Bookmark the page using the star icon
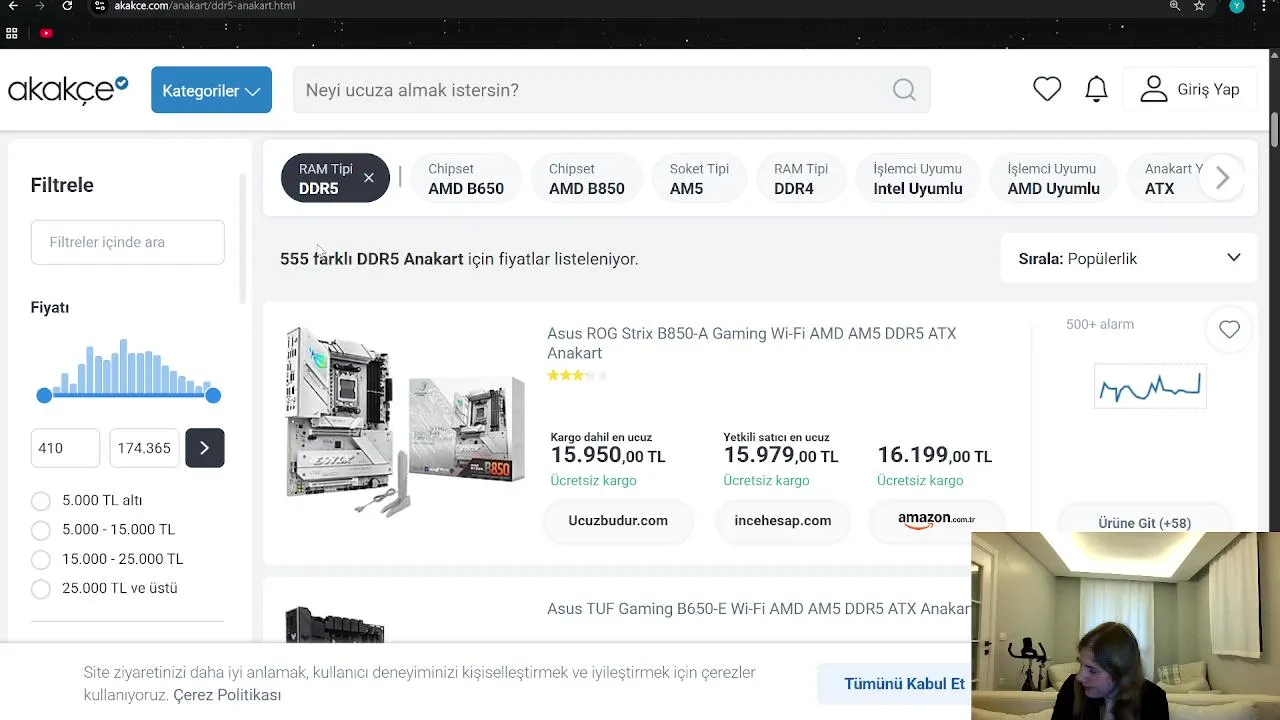1280x720 pixels. click(x=1199, y=6)
